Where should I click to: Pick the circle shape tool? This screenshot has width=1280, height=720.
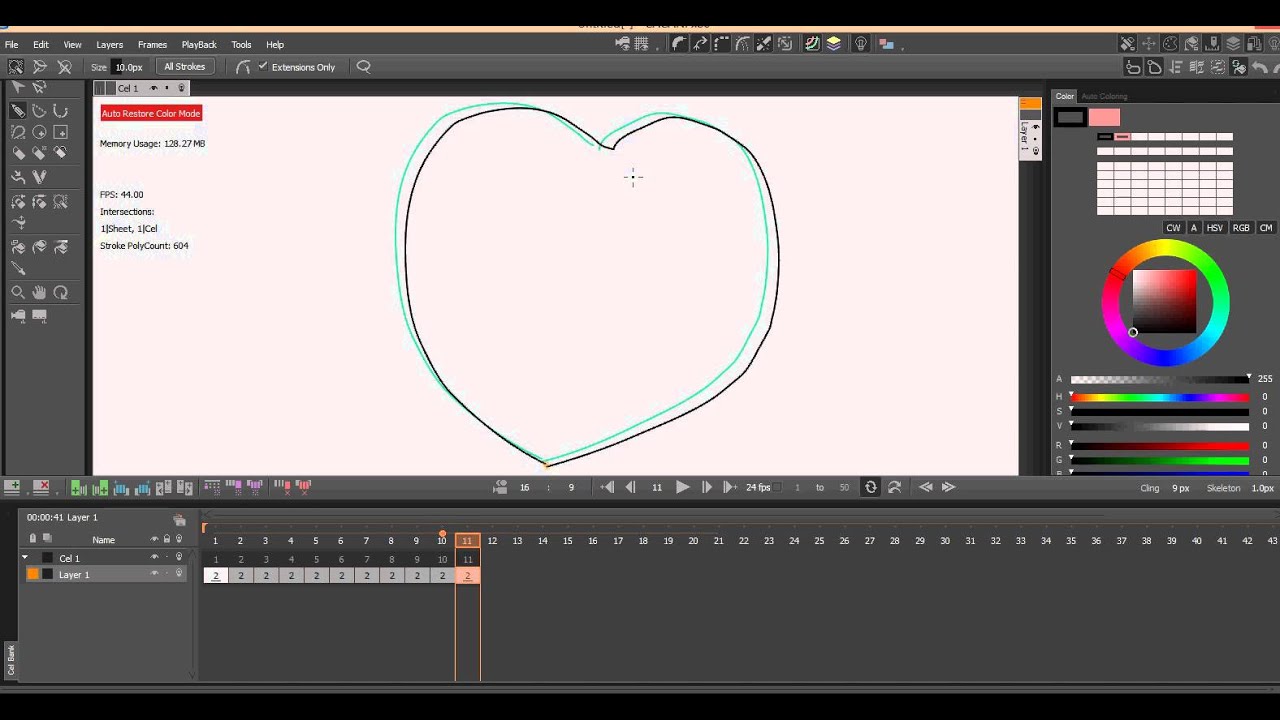coord(39,132)
